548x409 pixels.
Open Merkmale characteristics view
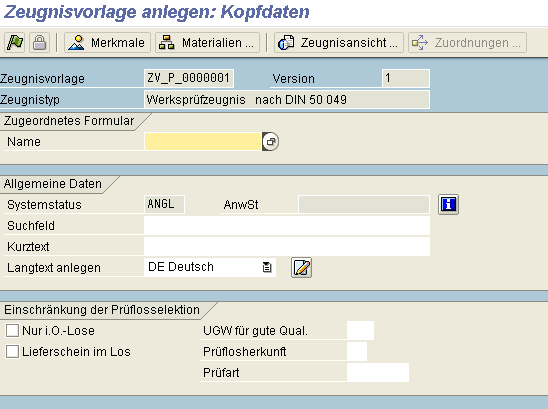coord(107,43)
